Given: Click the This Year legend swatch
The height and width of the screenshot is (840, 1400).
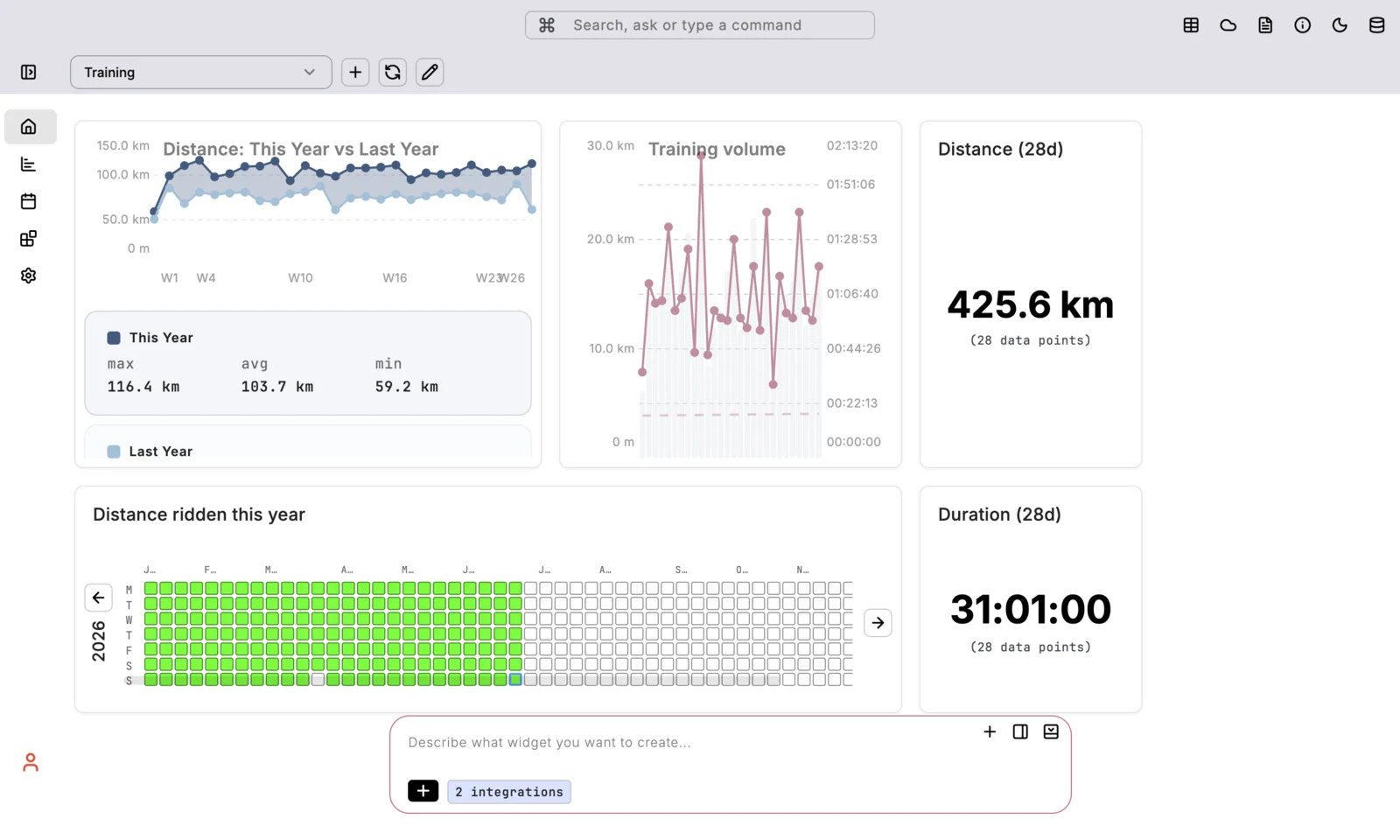Looking at the screenshot, I should pos(114,338).
